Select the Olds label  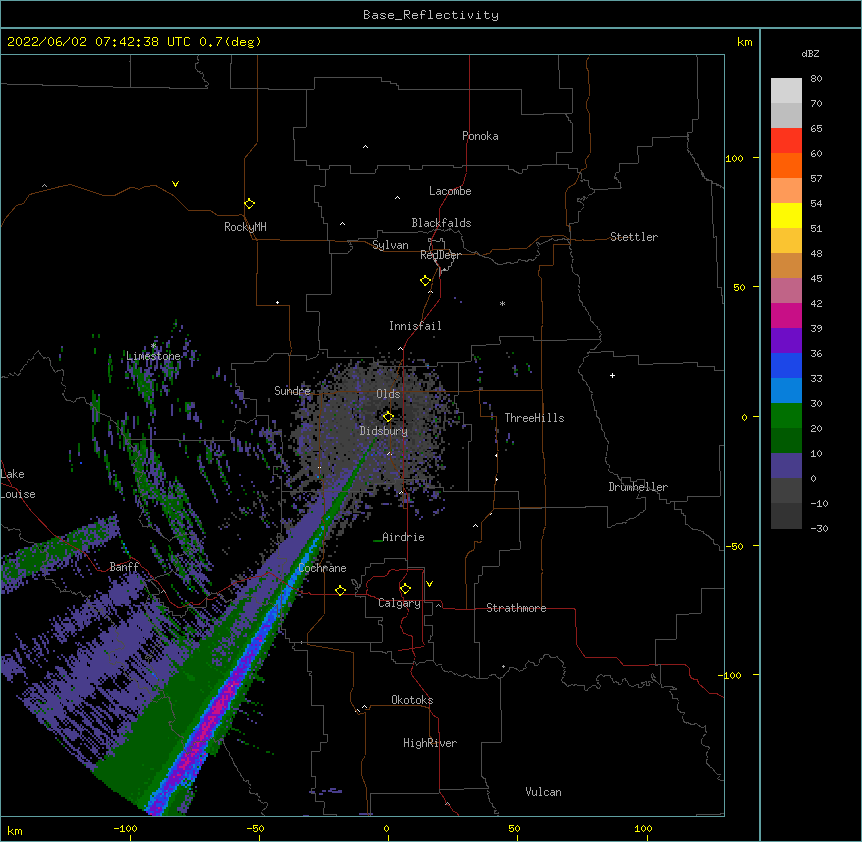[x=388, y=394]
